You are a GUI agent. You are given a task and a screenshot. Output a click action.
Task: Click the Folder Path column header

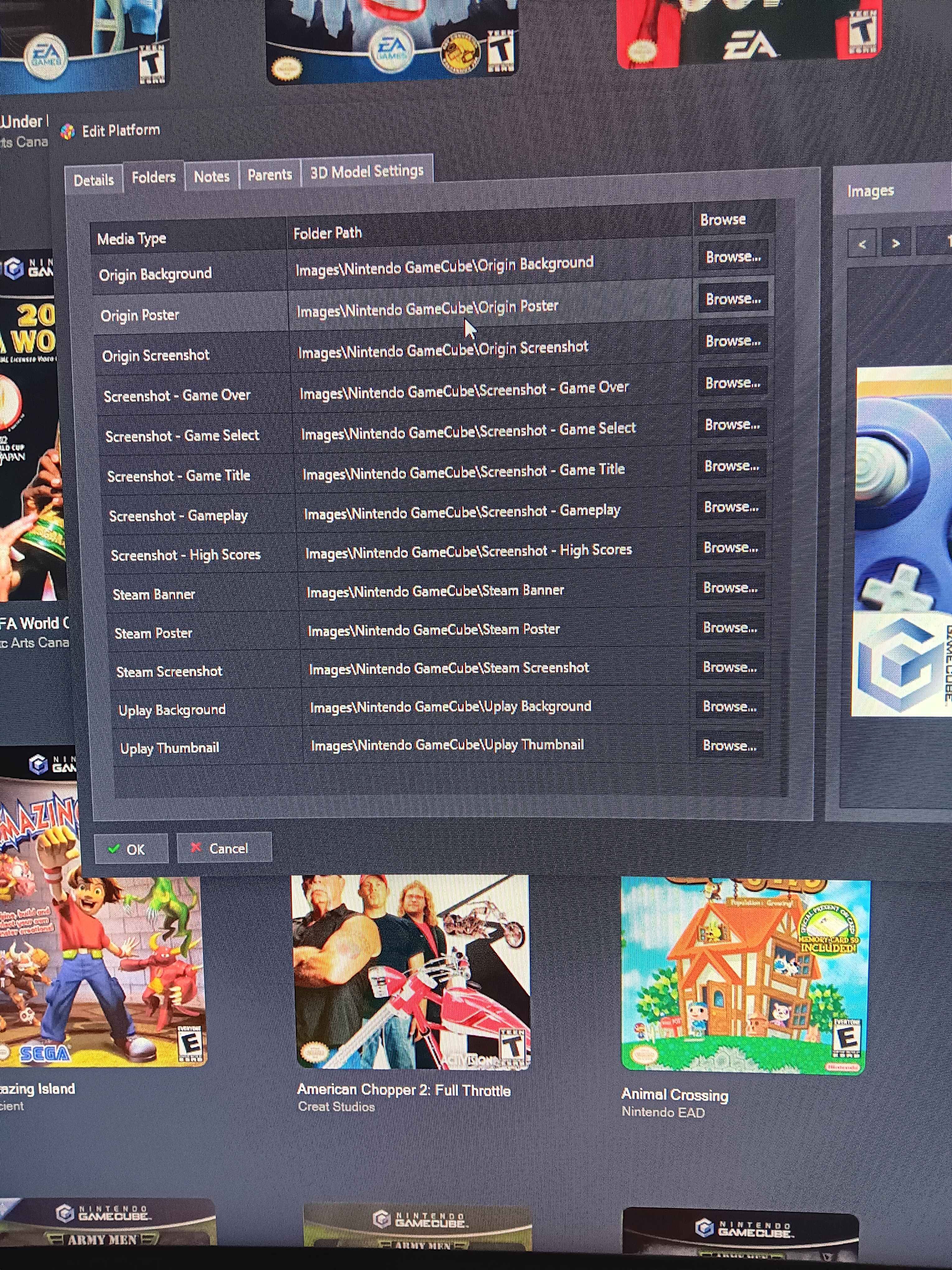489,228
